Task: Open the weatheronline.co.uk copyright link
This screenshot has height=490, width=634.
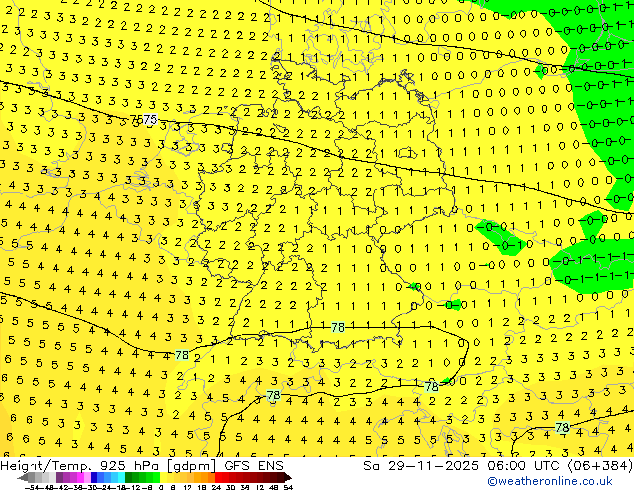Action: (549, 481)
